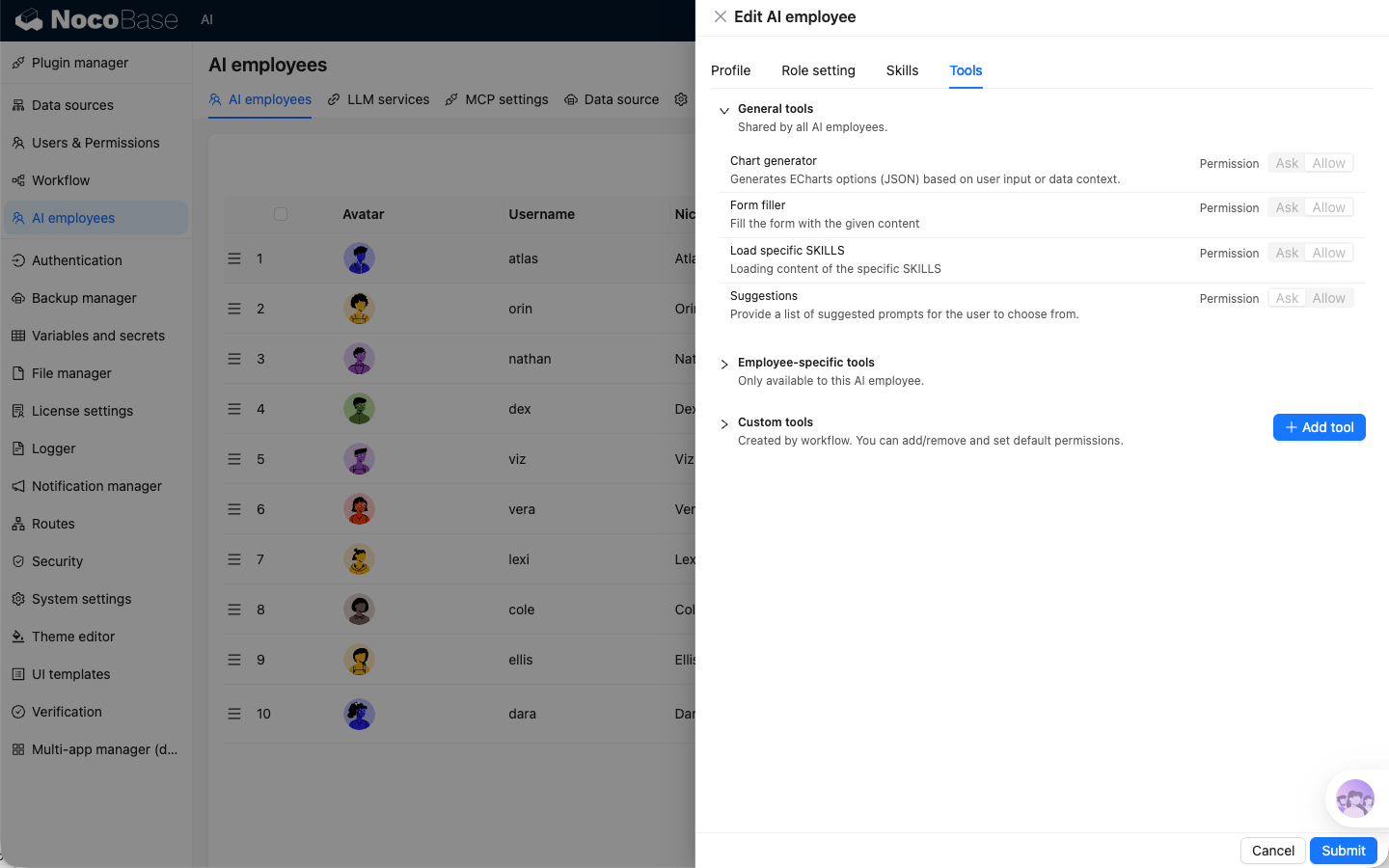Click the Workflow icon in sidebar
This screenshot has height=868, width=1389.
[18, 180]
